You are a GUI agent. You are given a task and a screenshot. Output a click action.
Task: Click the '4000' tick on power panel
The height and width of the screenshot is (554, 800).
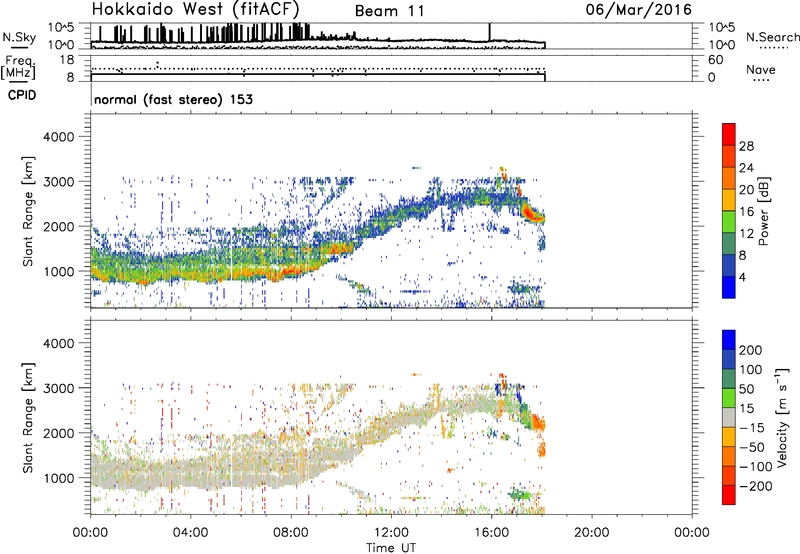tap(58, 137)
